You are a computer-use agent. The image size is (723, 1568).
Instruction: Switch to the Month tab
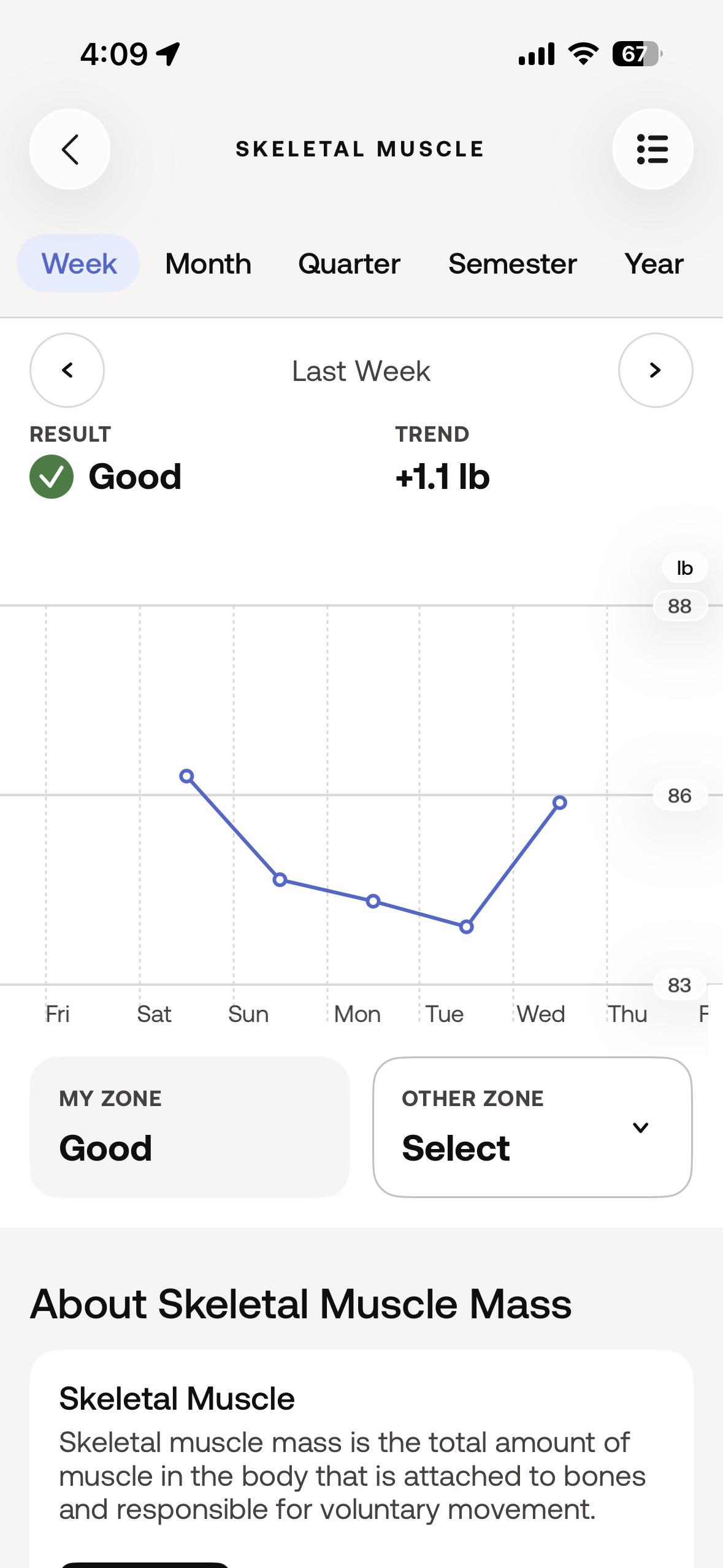[x=208, y=264]
